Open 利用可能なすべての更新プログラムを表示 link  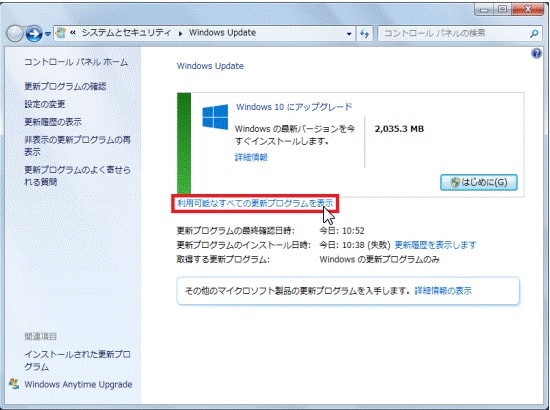point(255,203)
